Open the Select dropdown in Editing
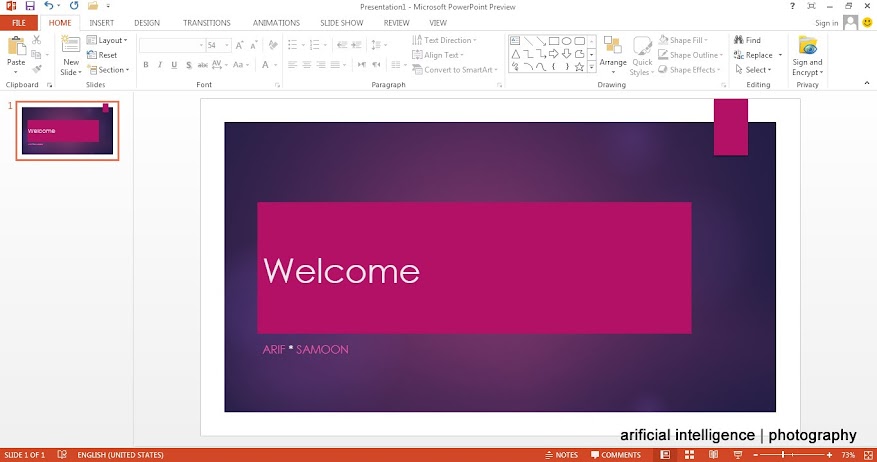 753,70
